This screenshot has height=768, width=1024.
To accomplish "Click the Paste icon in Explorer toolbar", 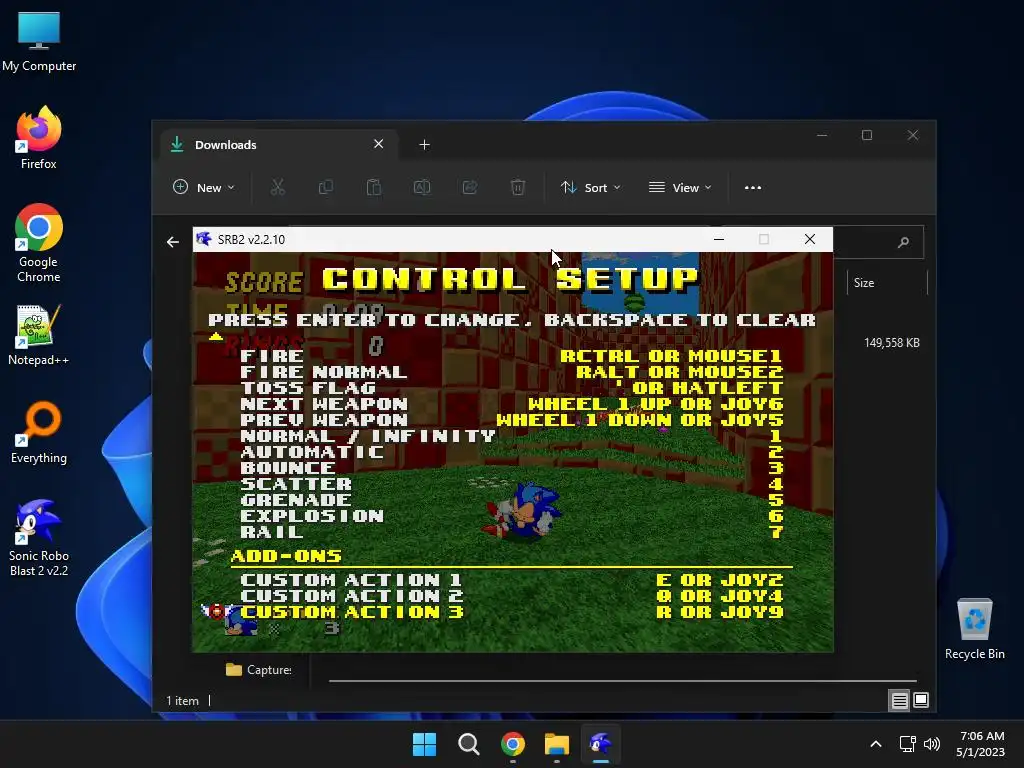I will 374,187.
